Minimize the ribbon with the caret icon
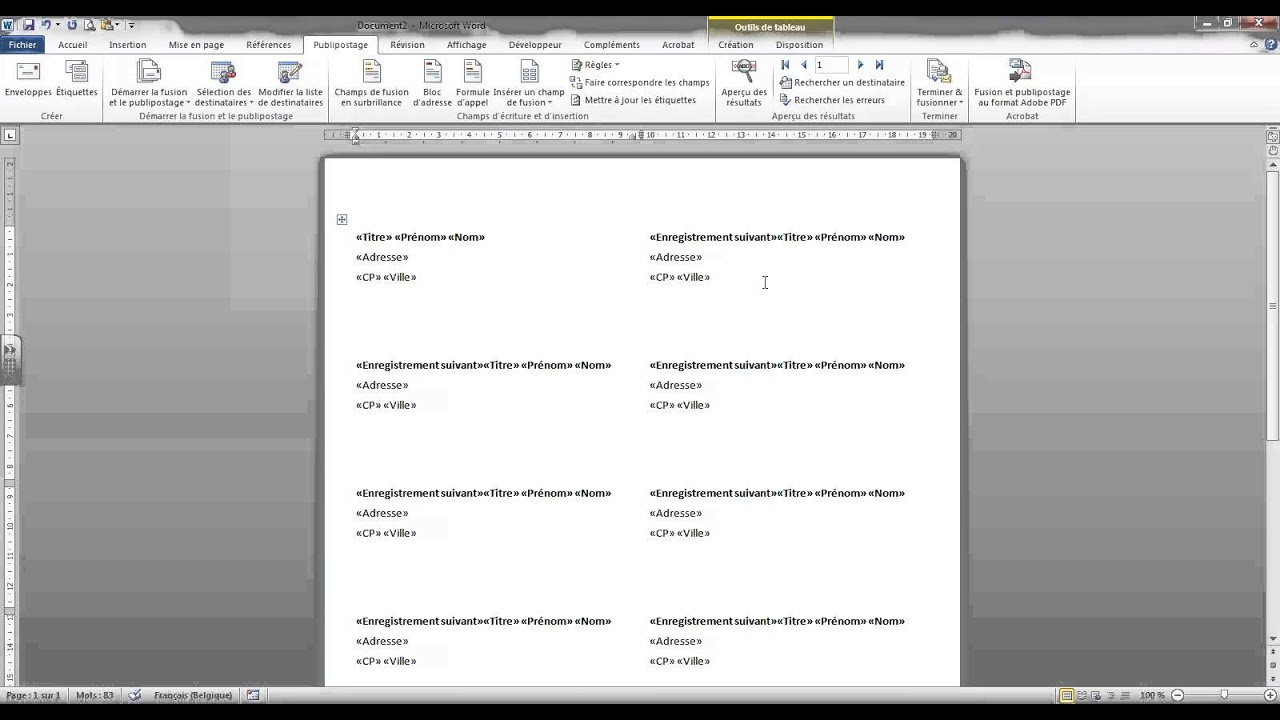 (x=1254, y=45)
